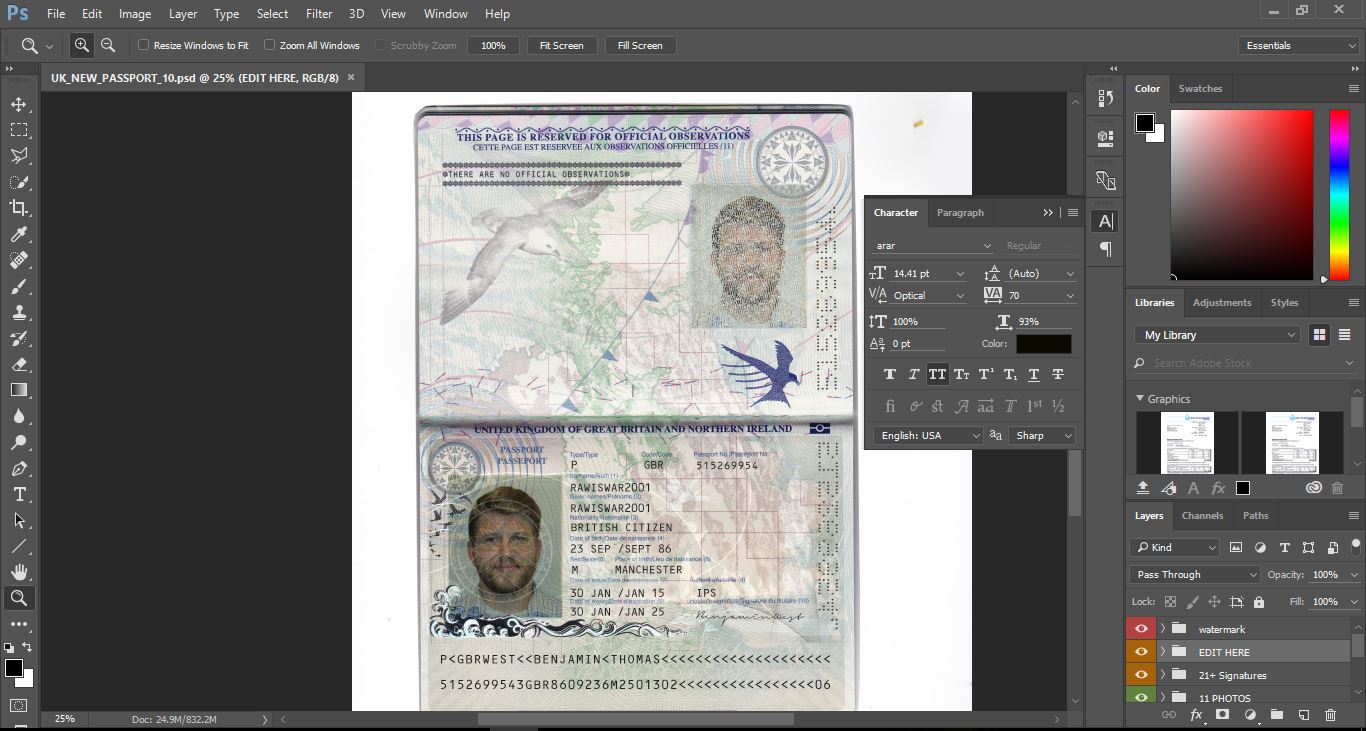Select the Healing Brush tool
Viewport: 1366px width, 731px height.
tap(19, 260)
